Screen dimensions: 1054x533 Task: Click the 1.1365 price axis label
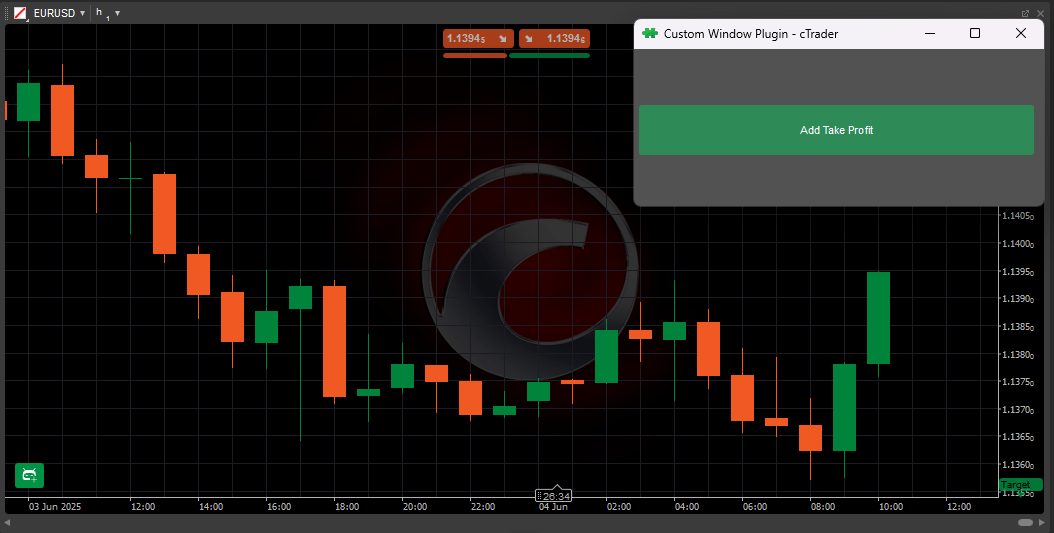coord(1018,437)
